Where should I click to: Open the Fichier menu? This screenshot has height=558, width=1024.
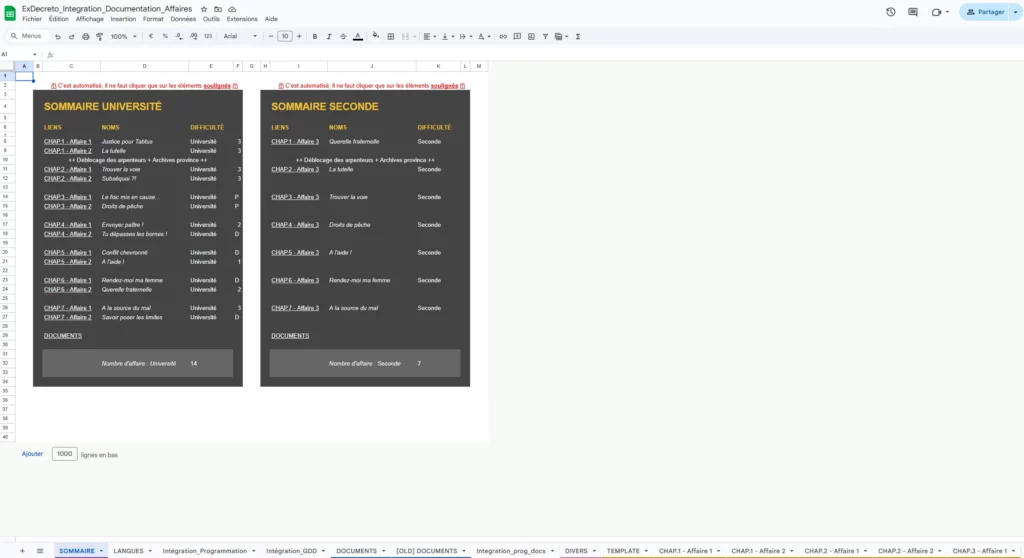(x=32, y=19)
